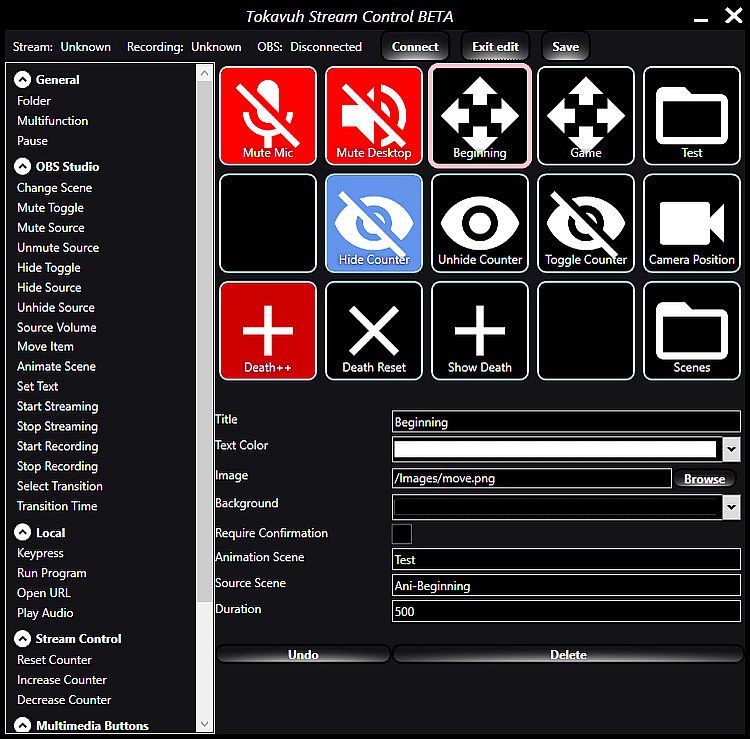The height and width of the screenshot is (739, 750).
Task: Click the Show Death plus tile
Action: click(480, 330)
